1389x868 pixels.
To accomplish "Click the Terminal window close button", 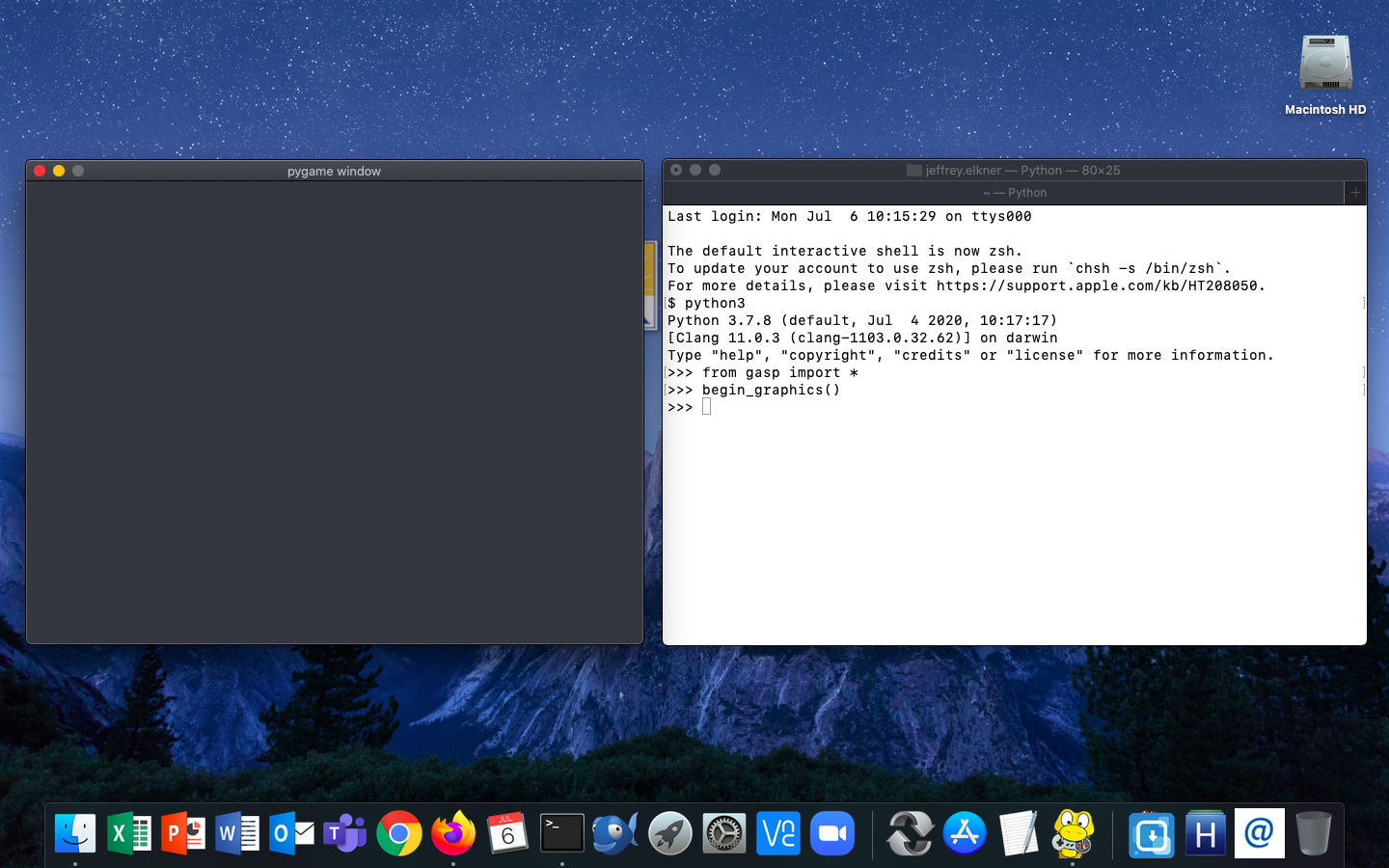I will (676, 170).
